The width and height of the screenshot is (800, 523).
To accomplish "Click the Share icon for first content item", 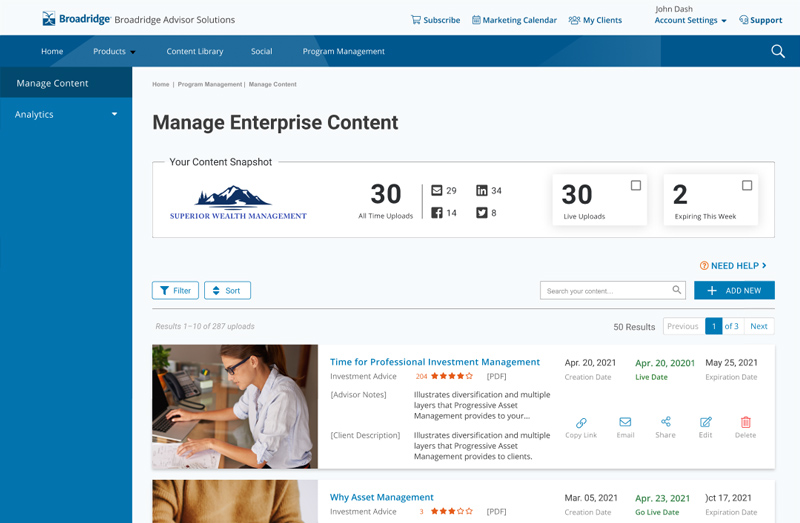I will 665,423.
